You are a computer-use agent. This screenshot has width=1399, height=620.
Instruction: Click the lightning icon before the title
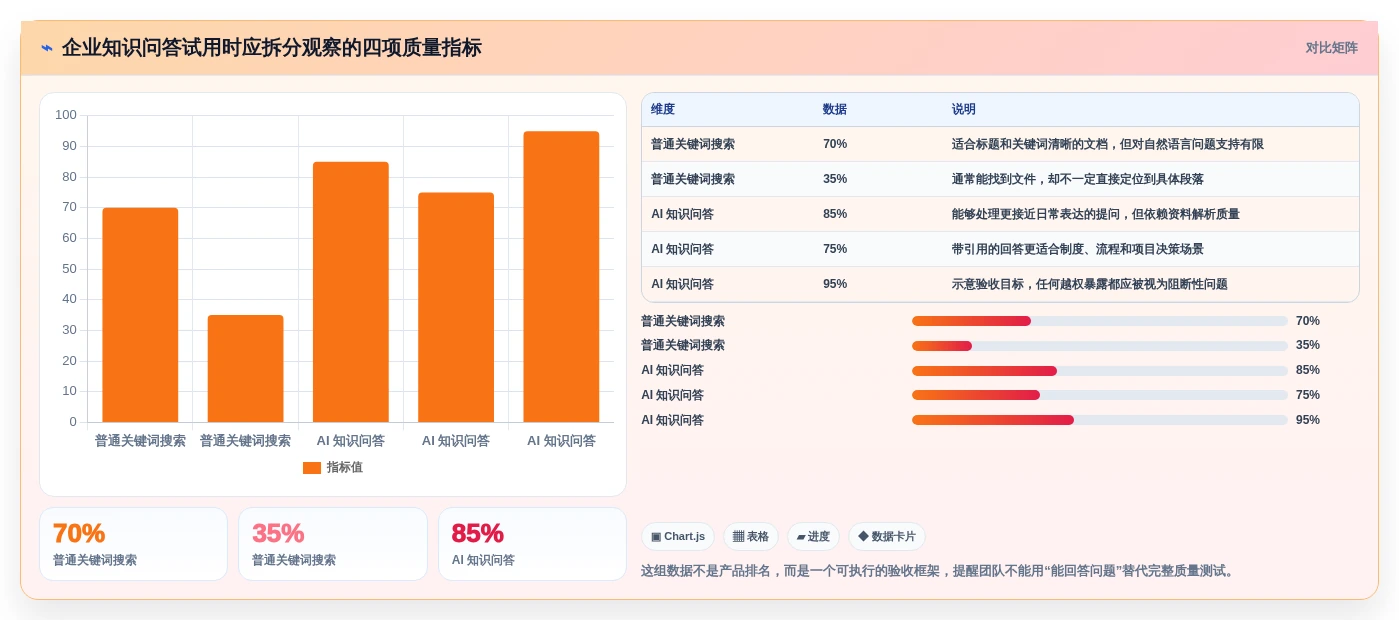(47, 48)
